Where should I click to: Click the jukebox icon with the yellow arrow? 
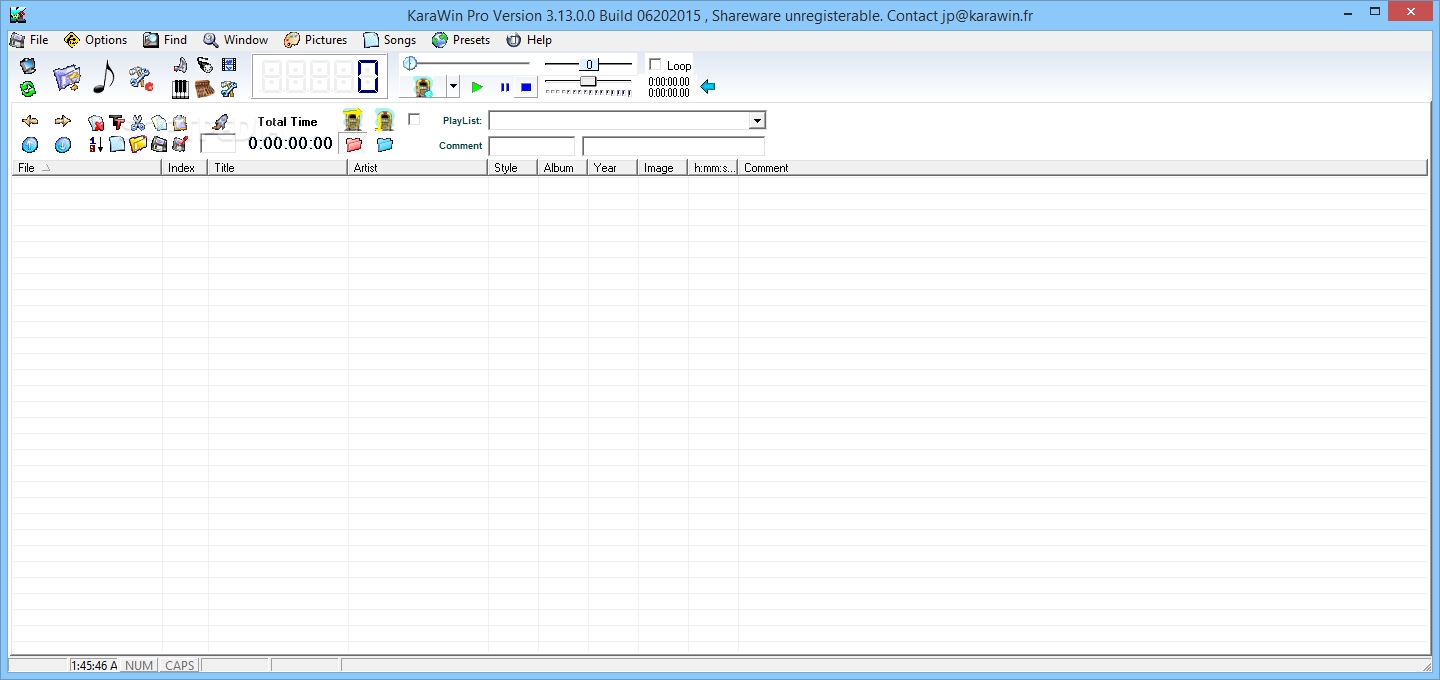coord(353,120)
